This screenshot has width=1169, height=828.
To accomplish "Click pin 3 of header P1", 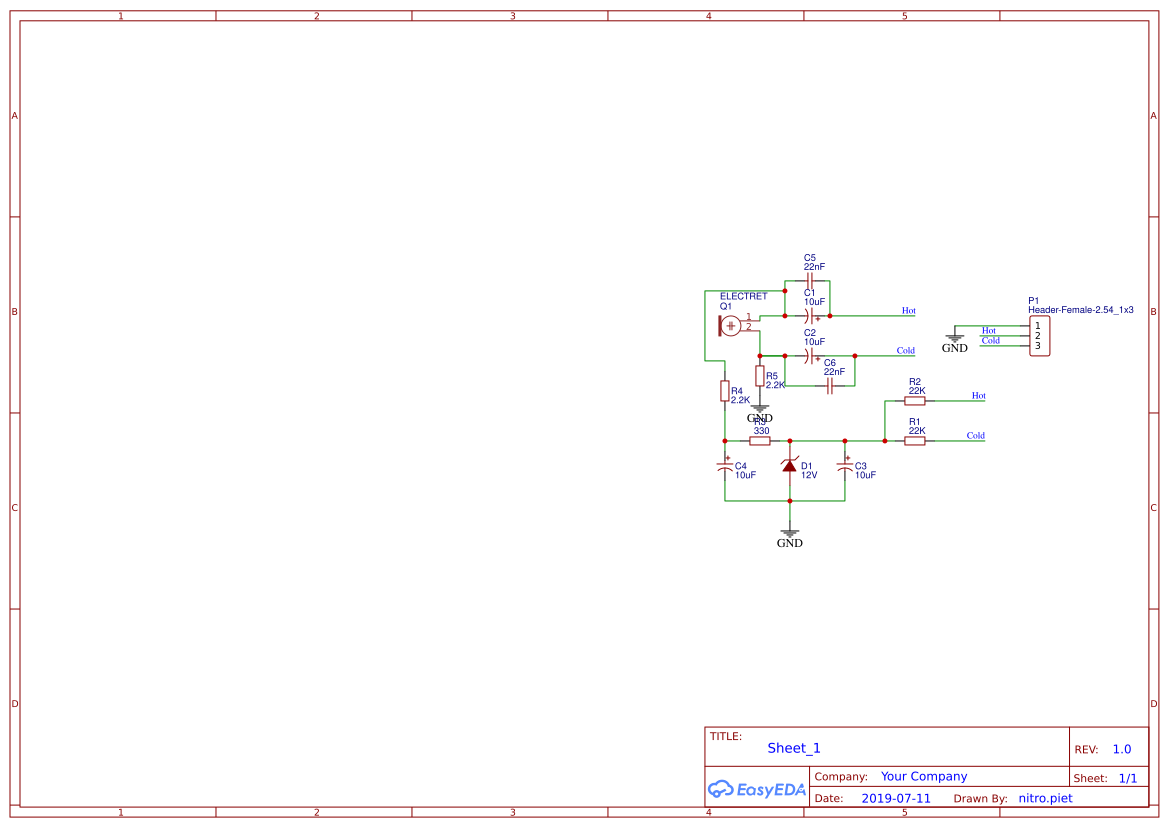I will pos(1037,346).
